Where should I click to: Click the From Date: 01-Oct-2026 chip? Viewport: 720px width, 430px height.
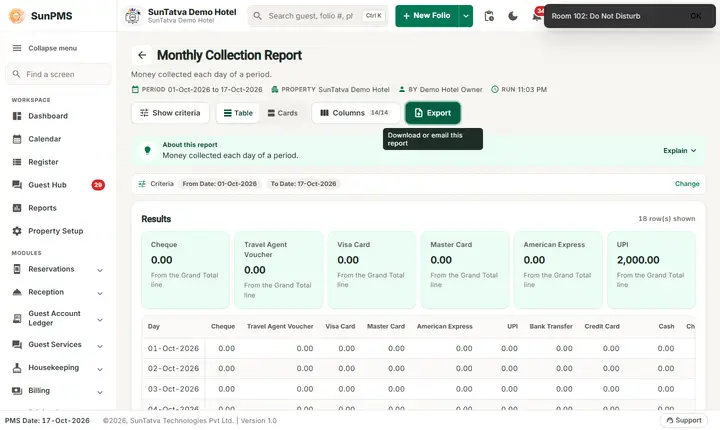[219, 184]
